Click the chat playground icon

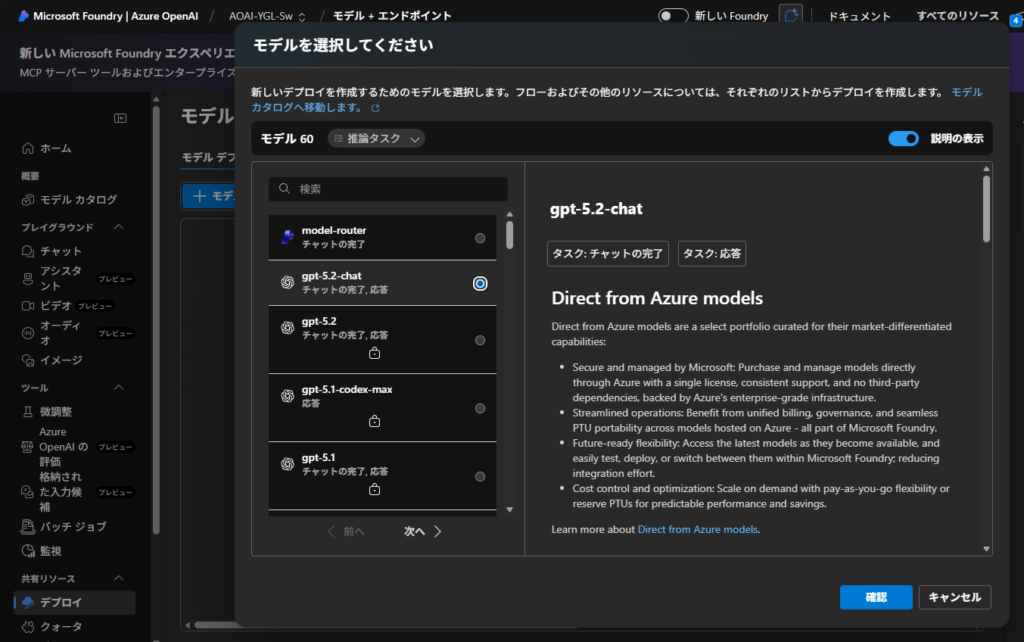click(x=28, y=251)
